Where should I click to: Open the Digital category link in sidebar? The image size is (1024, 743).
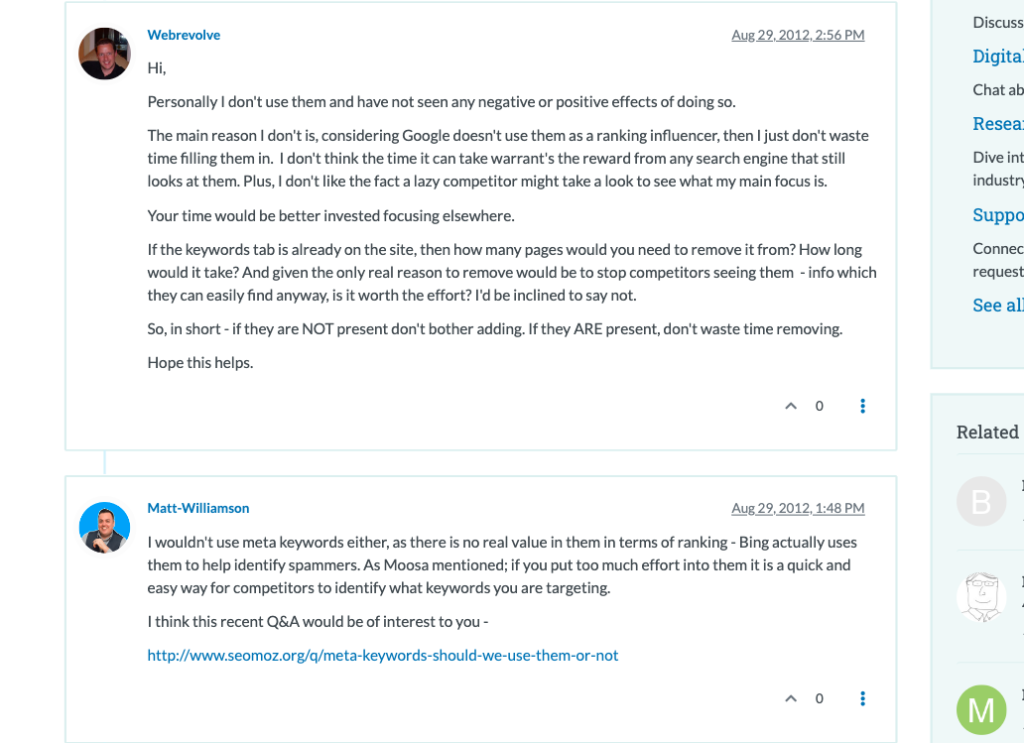[998, 56]
